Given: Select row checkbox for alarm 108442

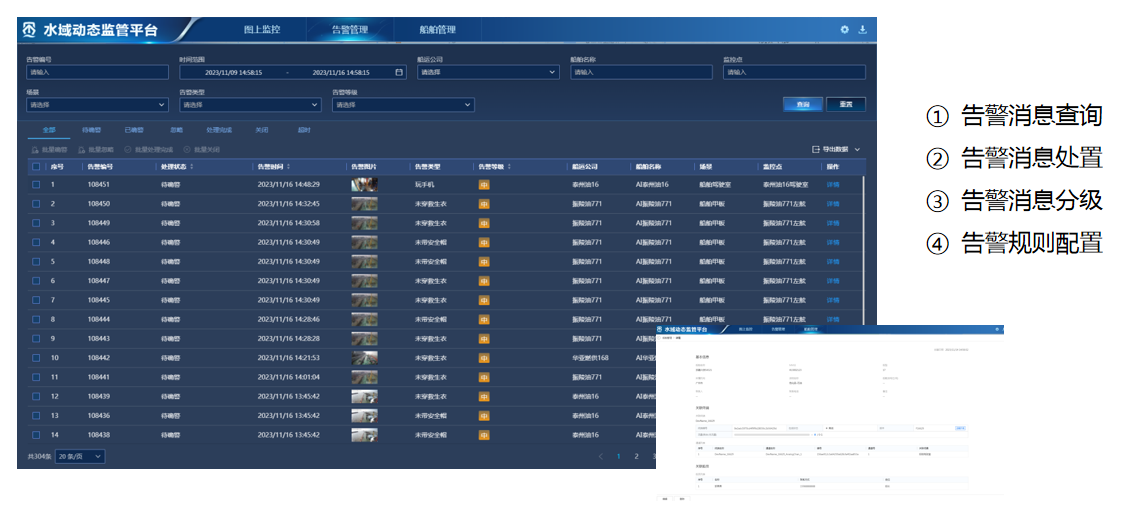Looking at the screenshot, I should [36, 358].
